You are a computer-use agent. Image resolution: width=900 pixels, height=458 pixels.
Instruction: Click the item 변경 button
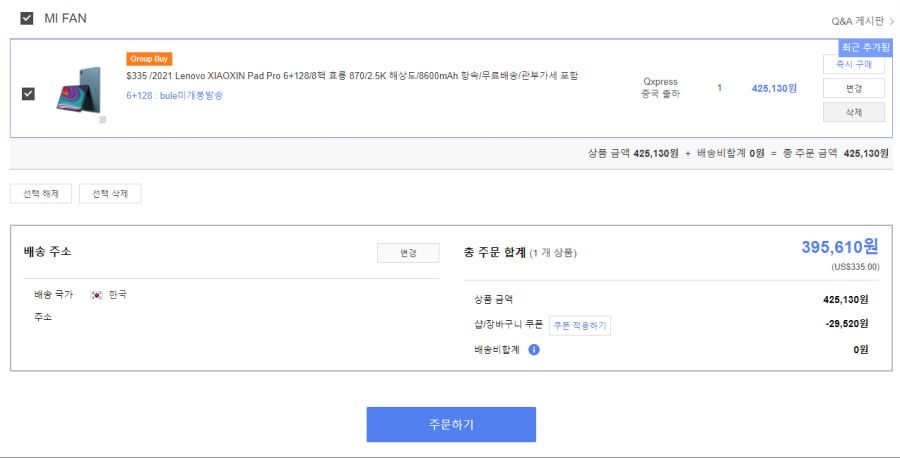[x=854, y=88]
